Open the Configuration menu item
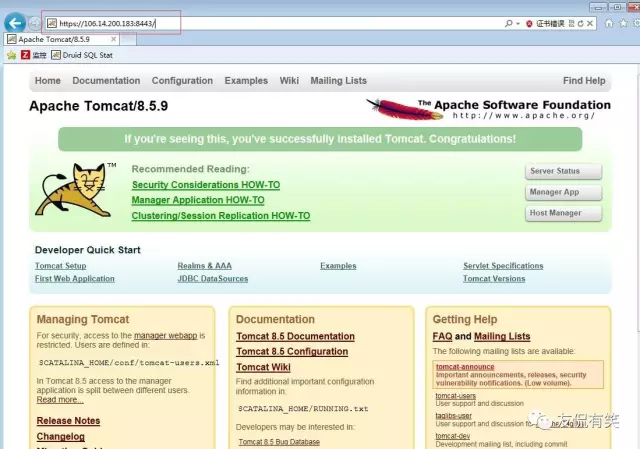The image size is (640, 449). tap(182, 81)
